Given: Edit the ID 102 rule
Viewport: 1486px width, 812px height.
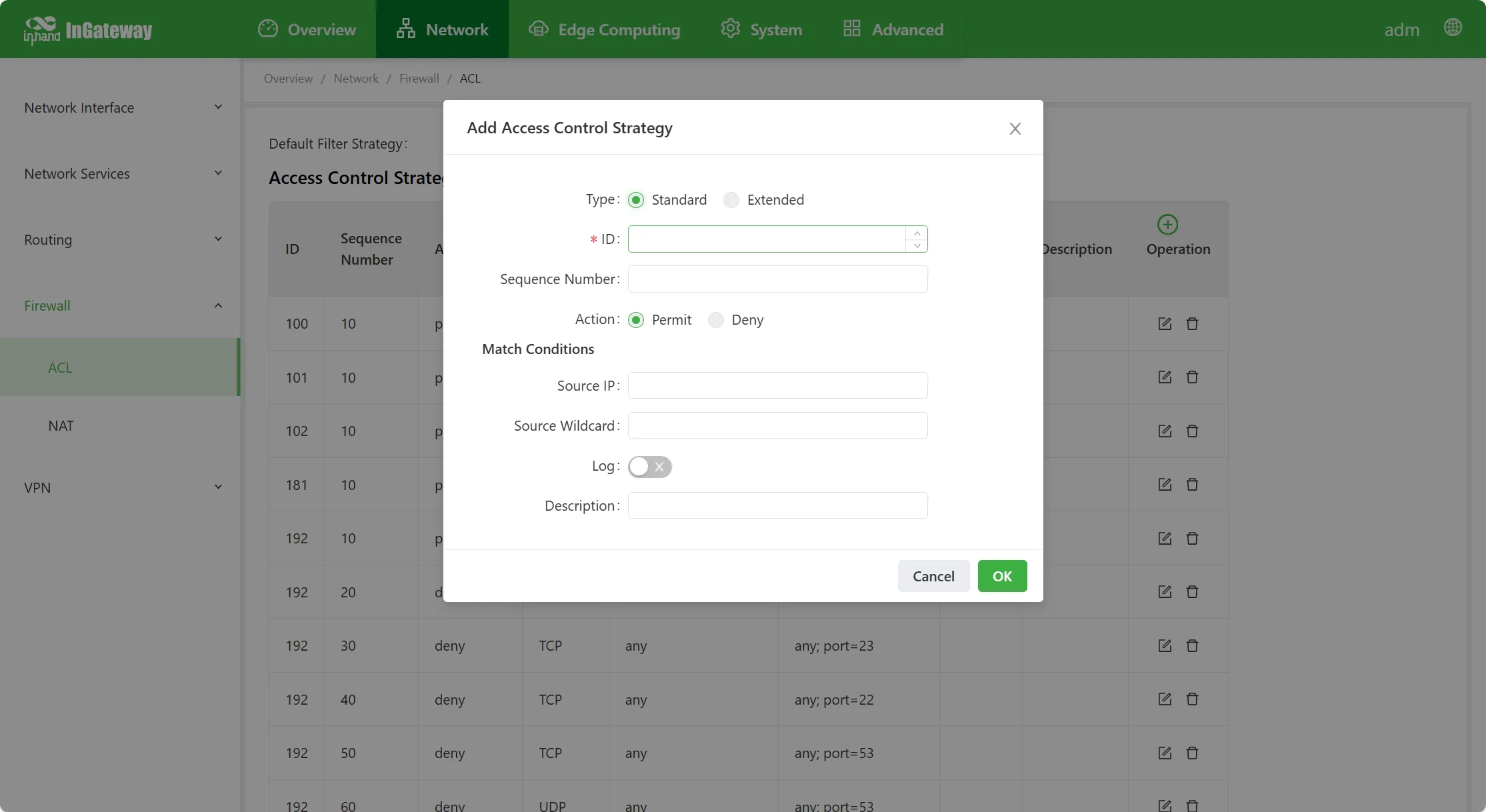Looking at the screenshot, I should click(x=1165, y=431).
